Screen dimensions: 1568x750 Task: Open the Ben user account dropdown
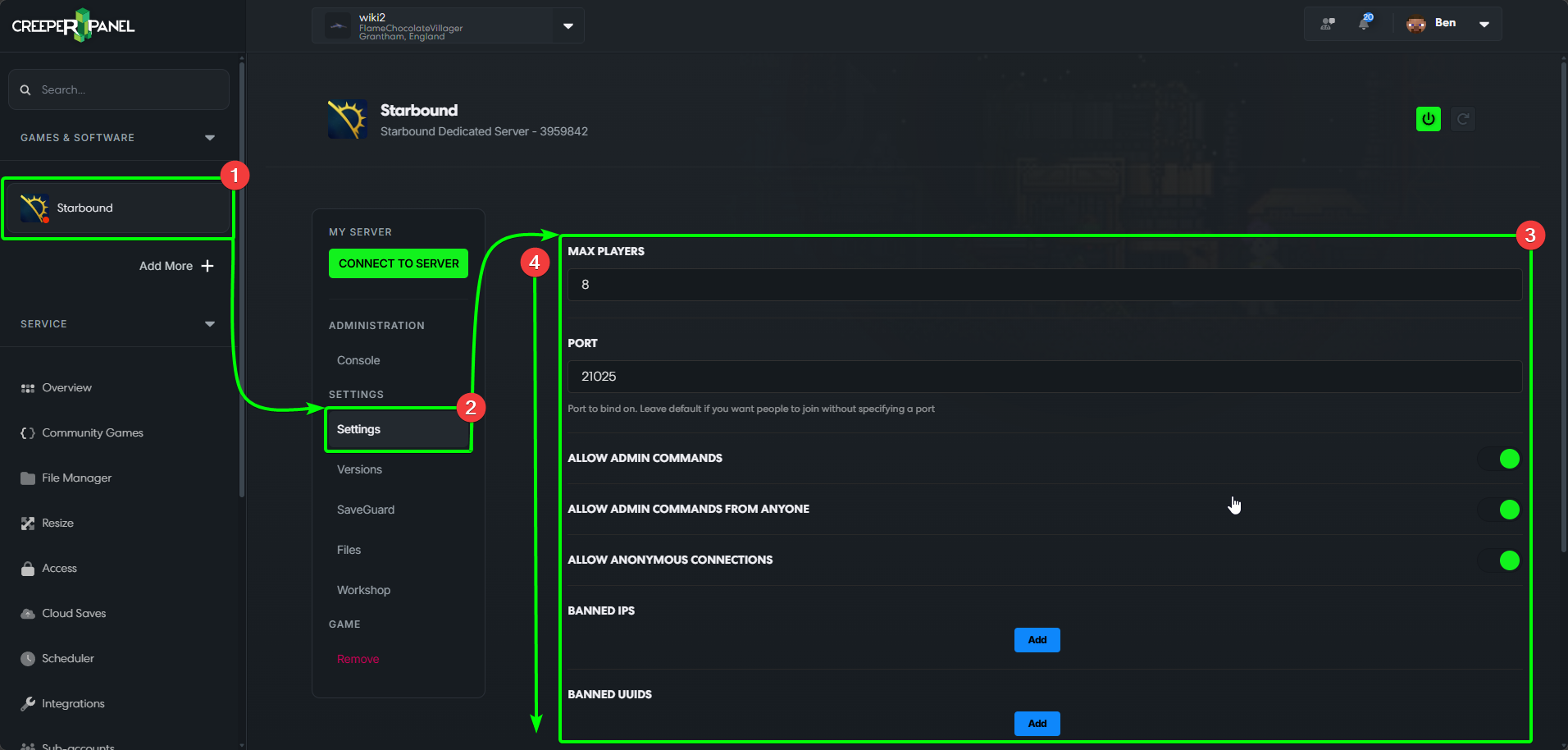tap(1484, 24)
